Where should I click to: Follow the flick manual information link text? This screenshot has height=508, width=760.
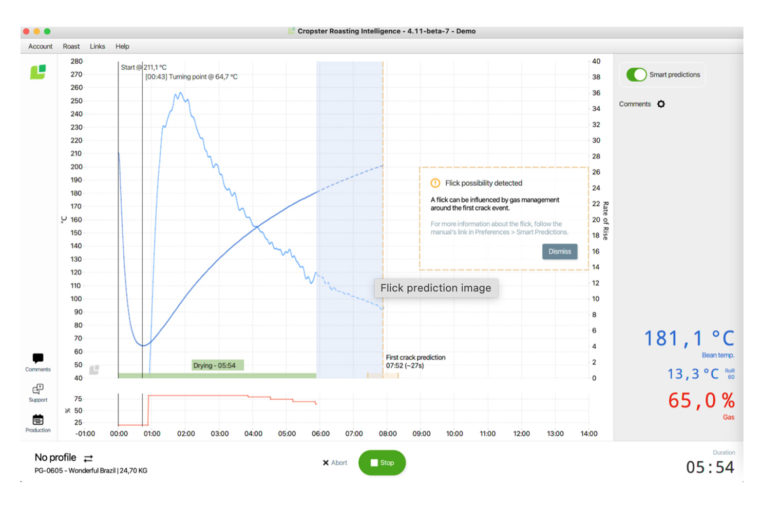tap(499, 228)
